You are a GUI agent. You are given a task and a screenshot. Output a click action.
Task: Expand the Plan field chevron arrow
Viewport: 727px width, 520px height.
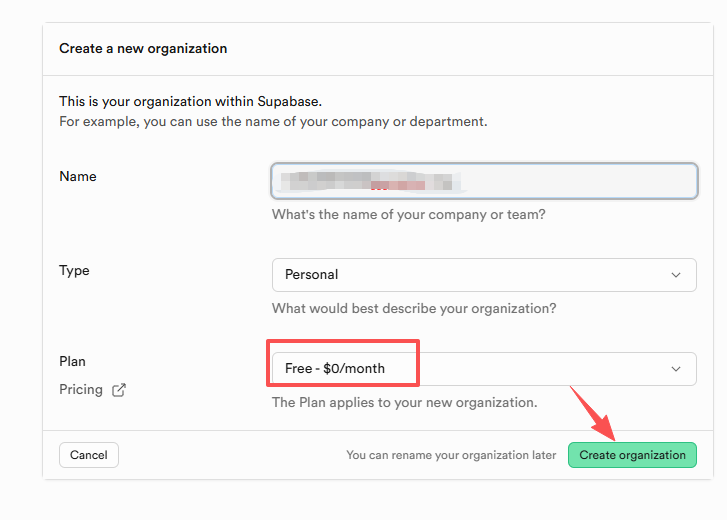[676, 369]
